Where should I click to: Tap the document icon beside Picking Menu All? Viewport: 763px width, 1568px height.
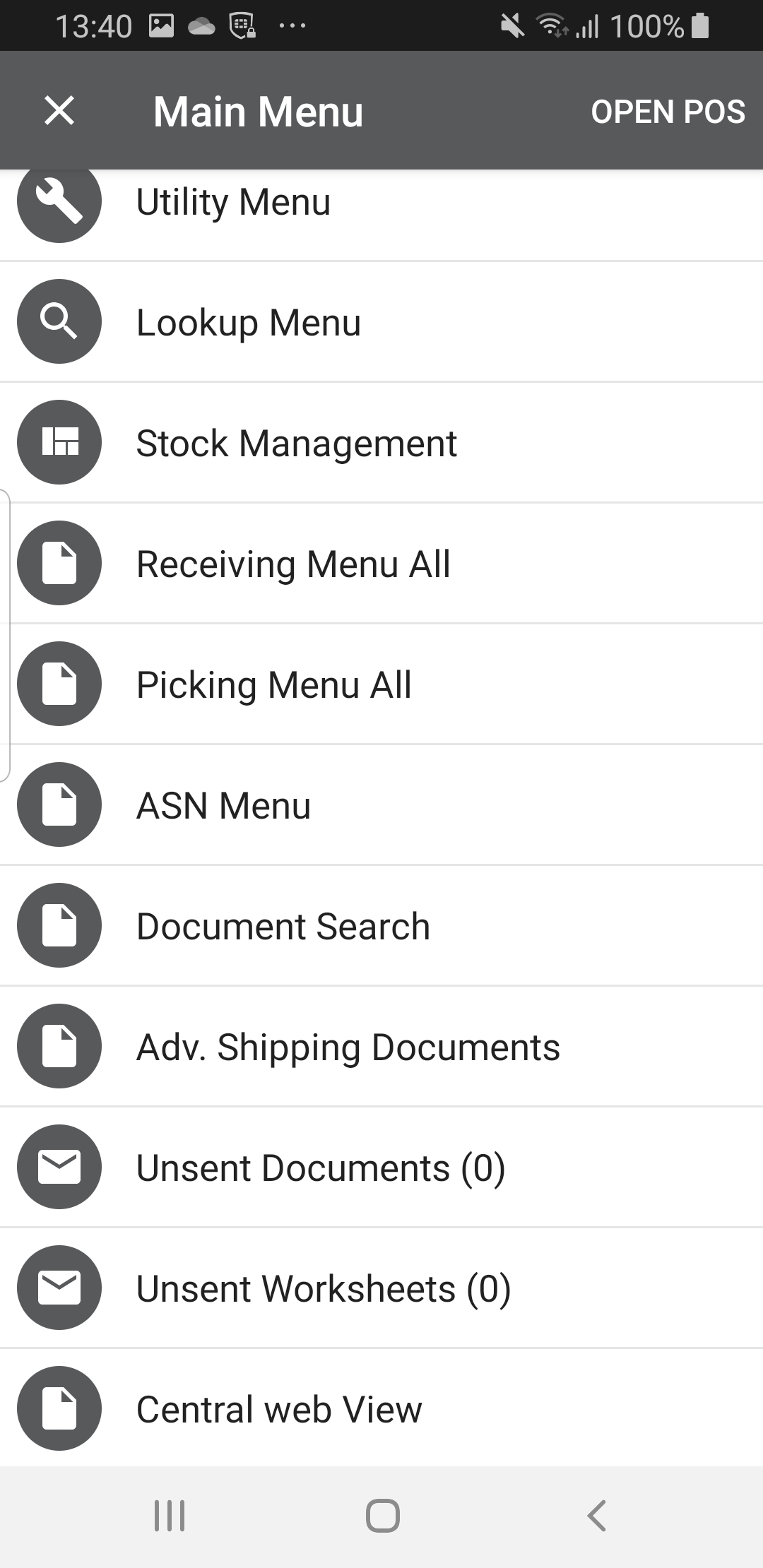59,684
